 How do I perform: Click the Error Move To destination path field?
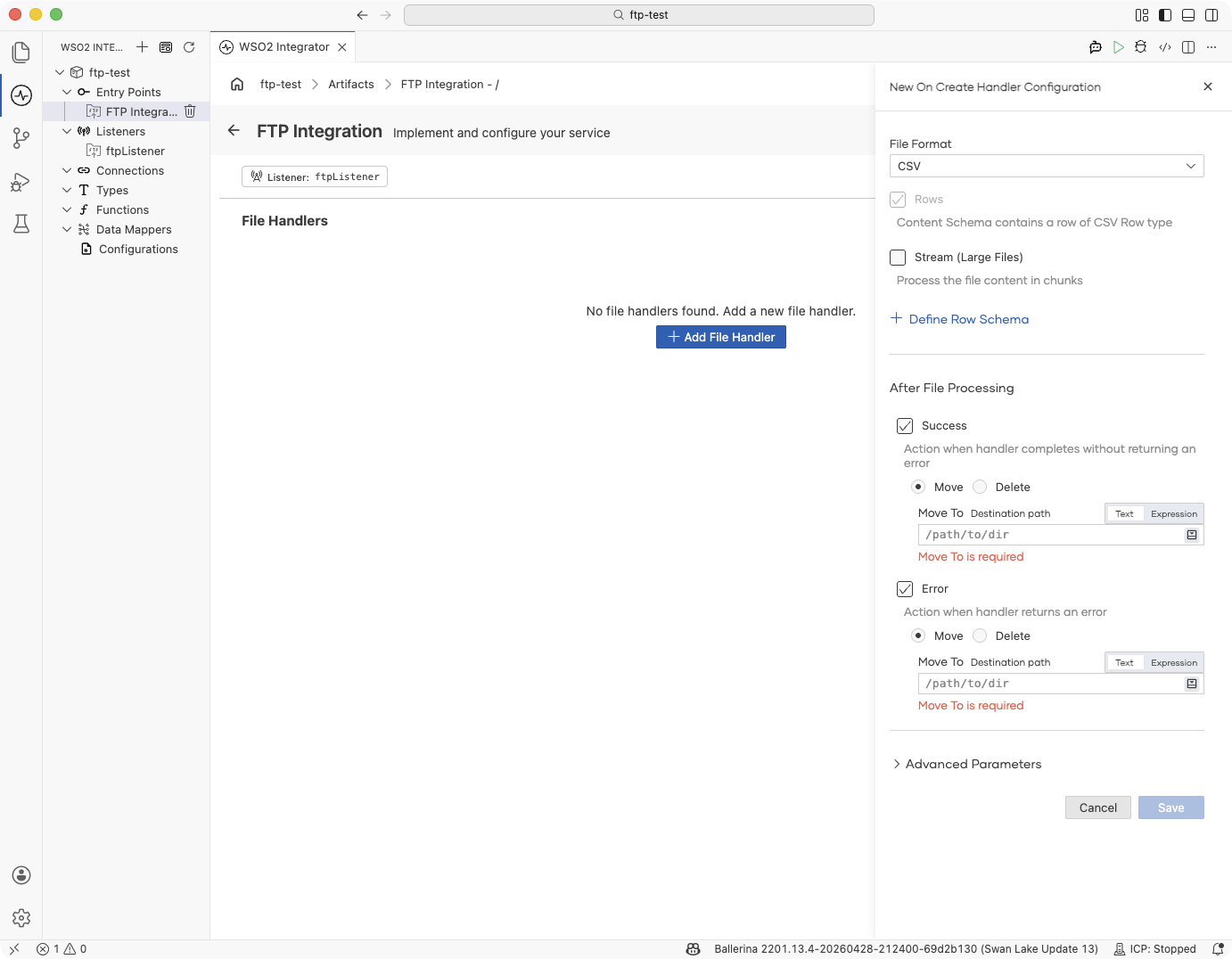(1052, 684)
